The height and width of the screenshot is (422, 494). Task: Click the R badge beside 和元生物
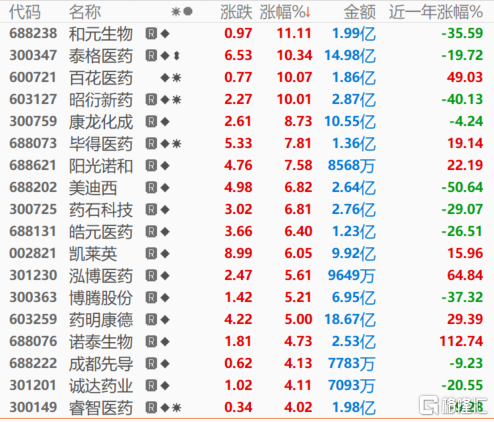[x=151, y=34]
